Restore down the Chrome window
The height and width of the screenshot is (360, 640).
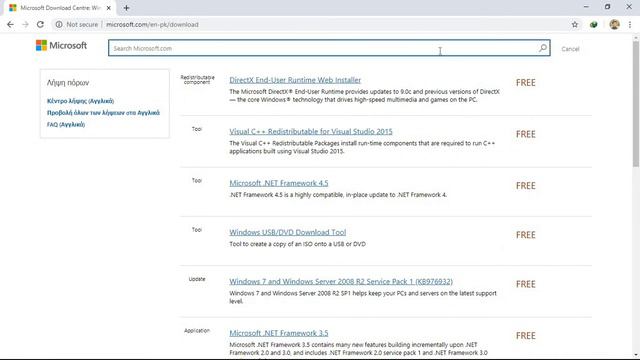click(x=607, y=7)
